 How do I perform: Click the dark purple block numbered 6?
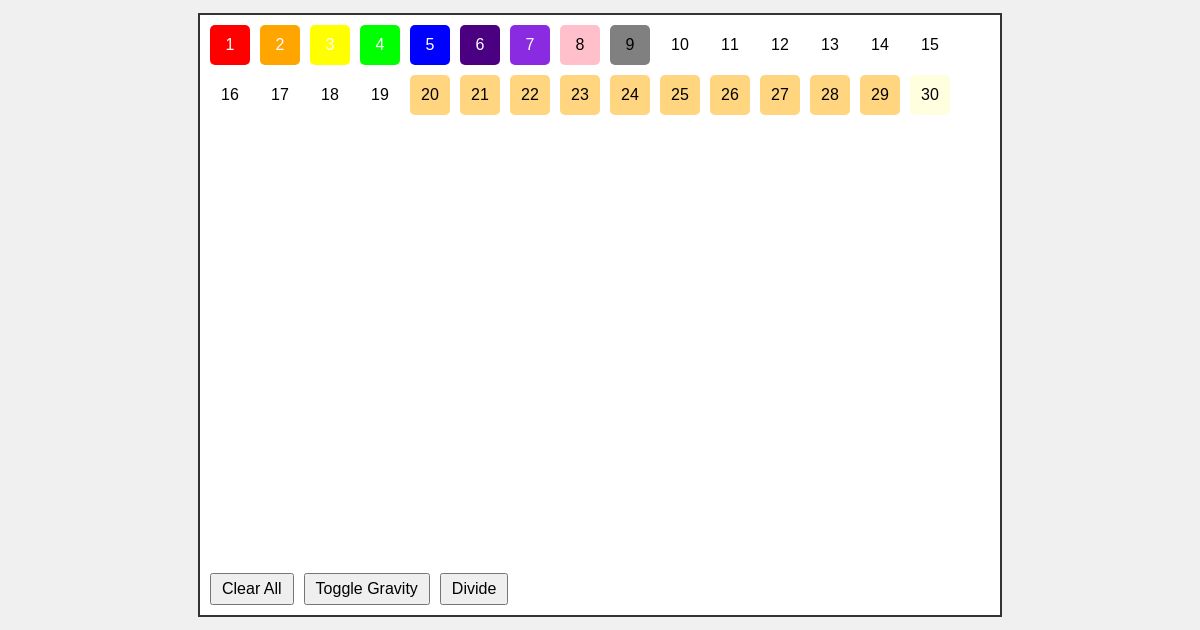480,45
